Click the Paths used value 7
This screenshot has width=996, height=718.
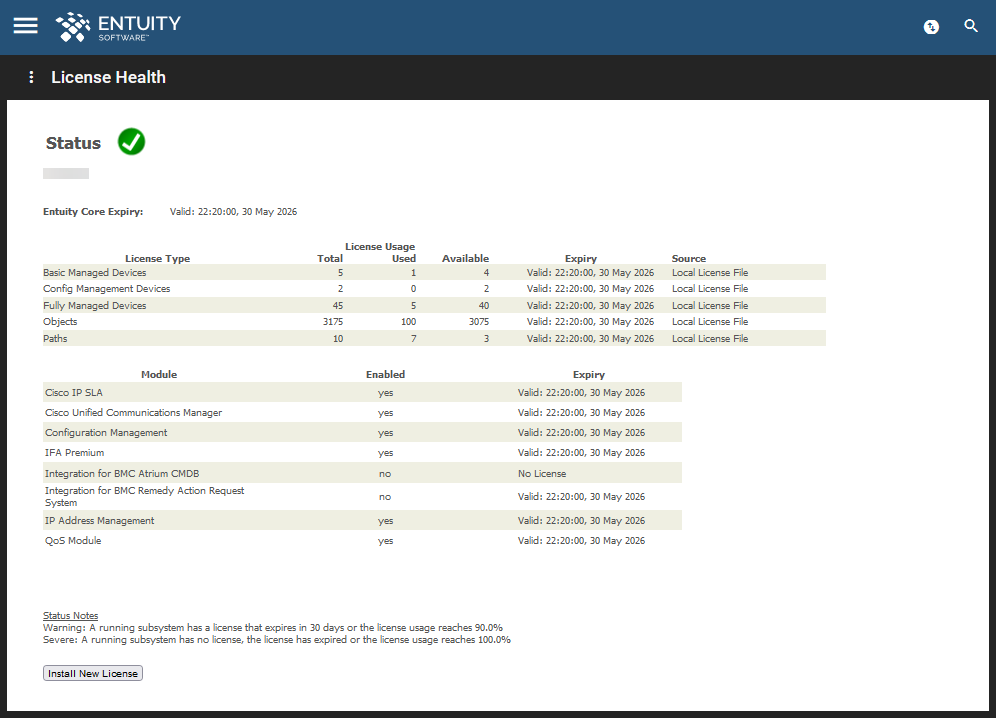click(x=414, y=339)
